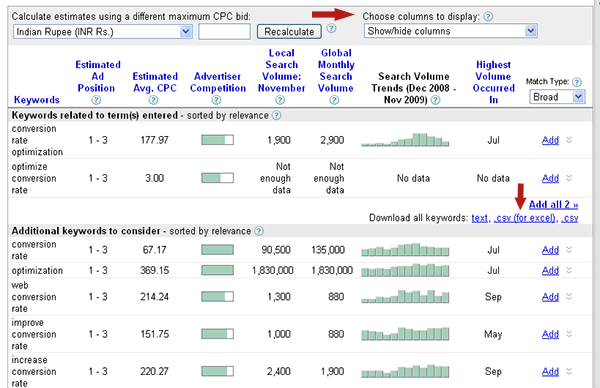Click trend chart for optimization keyword
Viewport: 600px width, 388px height.
tap(405, 270)
